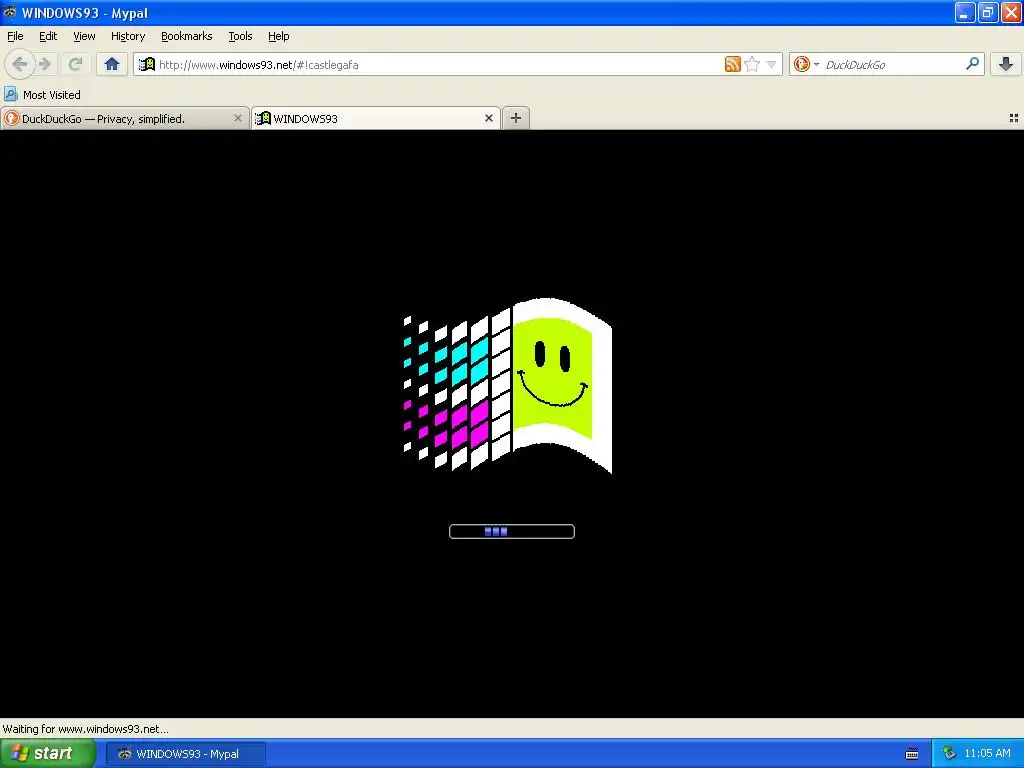
Task: Click the system tray network icon
Action: click(x=949, y=754)
